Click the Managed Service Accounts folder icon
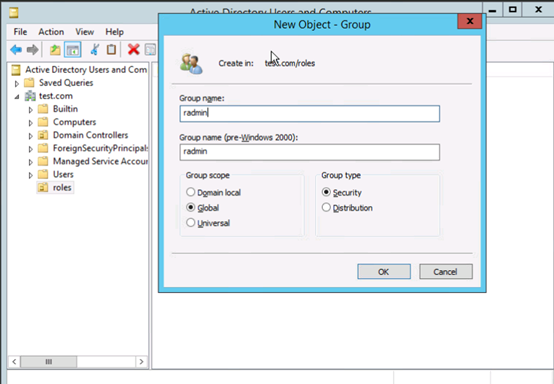The image size is (554, 384). [43, 161]
